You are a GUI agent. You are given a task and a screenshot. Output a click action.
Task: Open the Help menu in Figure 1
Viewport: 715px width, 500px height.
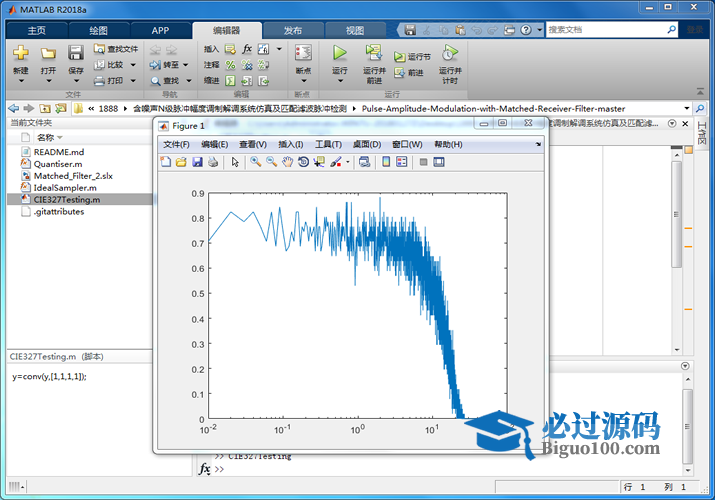[x=448, y=144]
